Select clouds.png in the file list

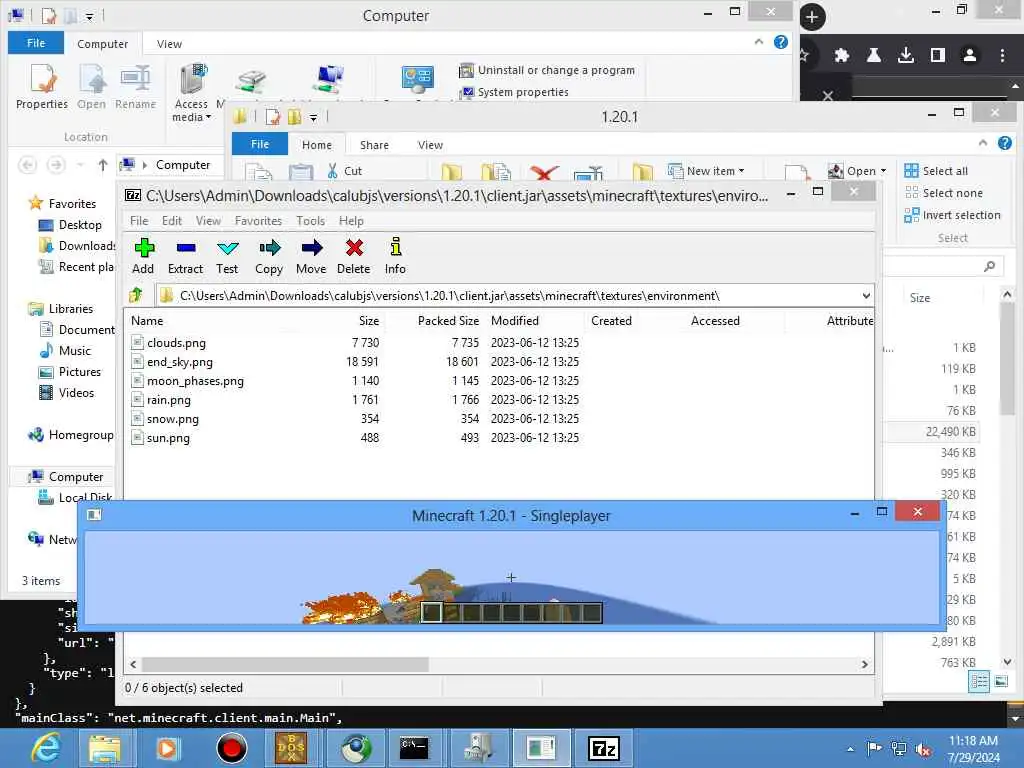[176, 342]
